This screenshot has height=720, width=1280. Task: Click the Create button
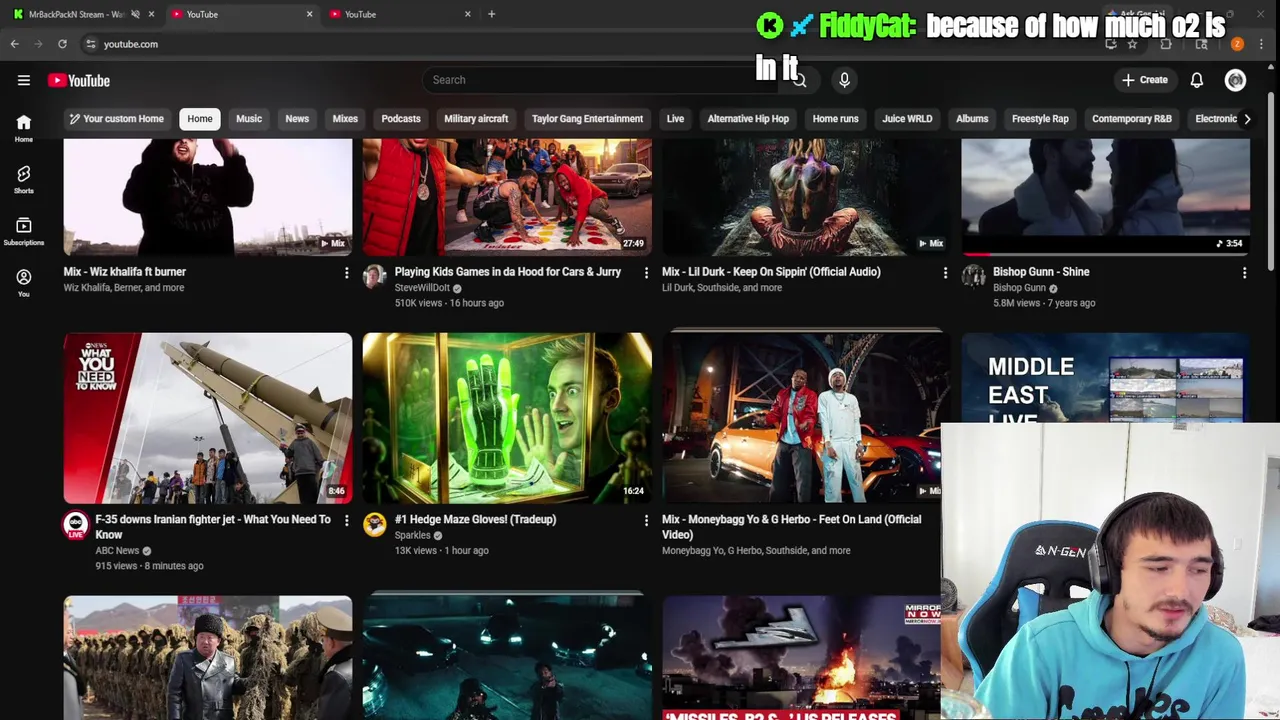click(1144, 80)
